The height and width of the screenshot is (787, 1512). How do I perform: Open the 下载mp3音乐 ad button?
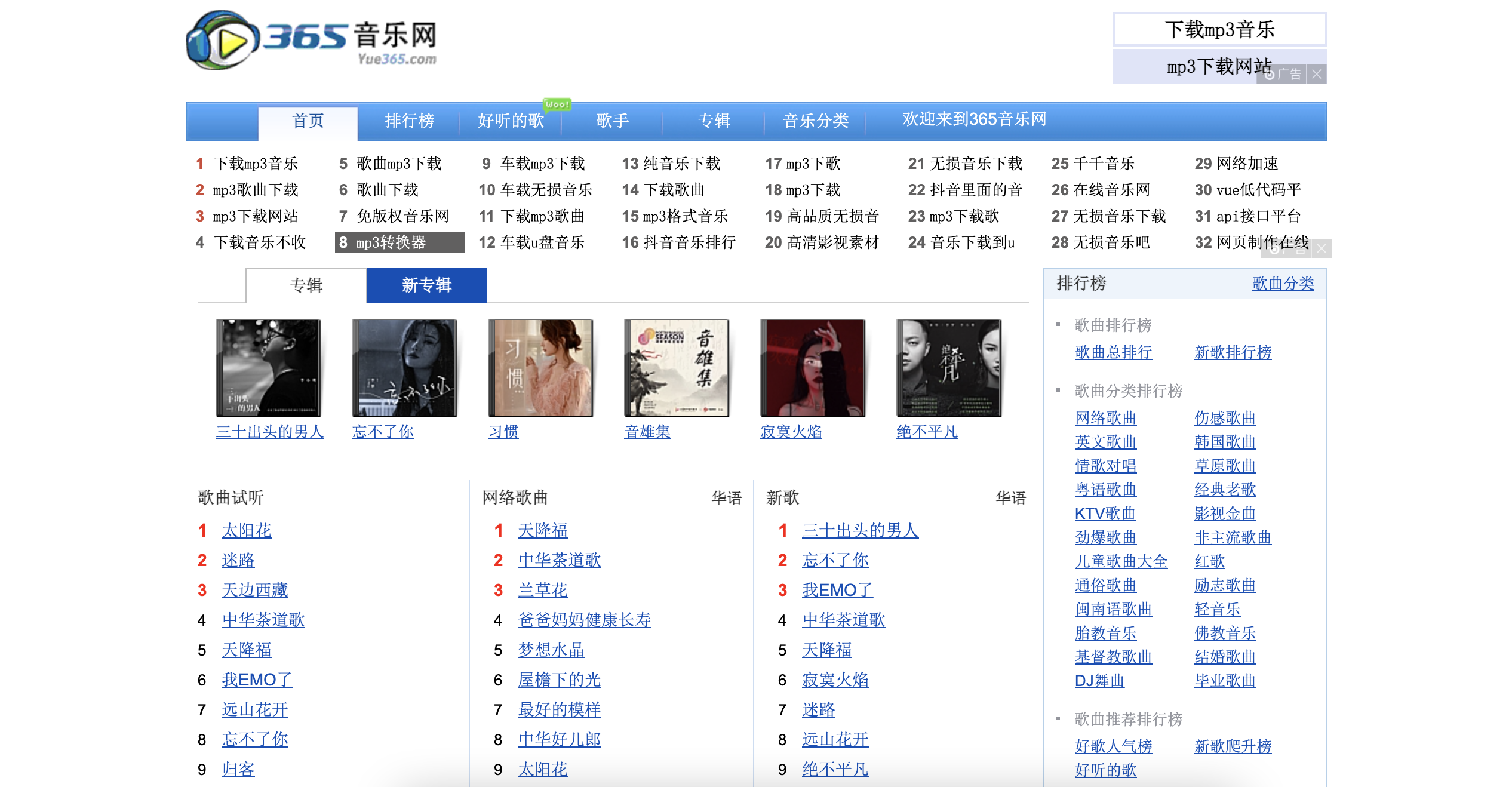(x=1219, y=29)
